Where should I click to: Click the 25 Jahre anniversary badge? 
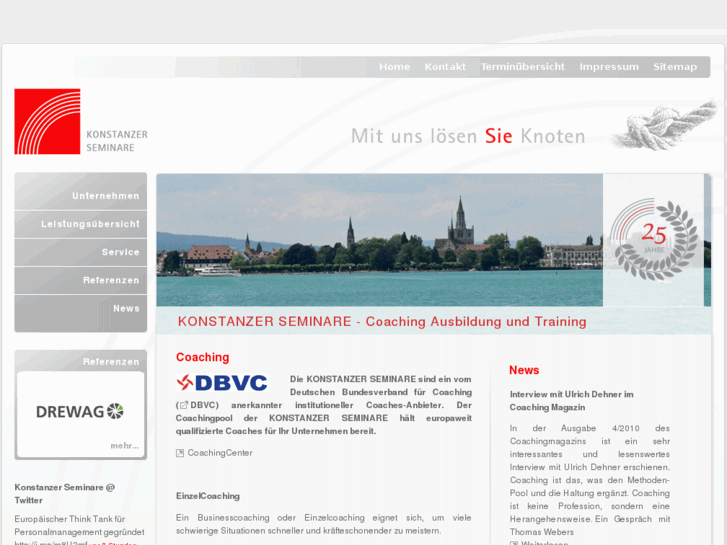coord(654,240)
